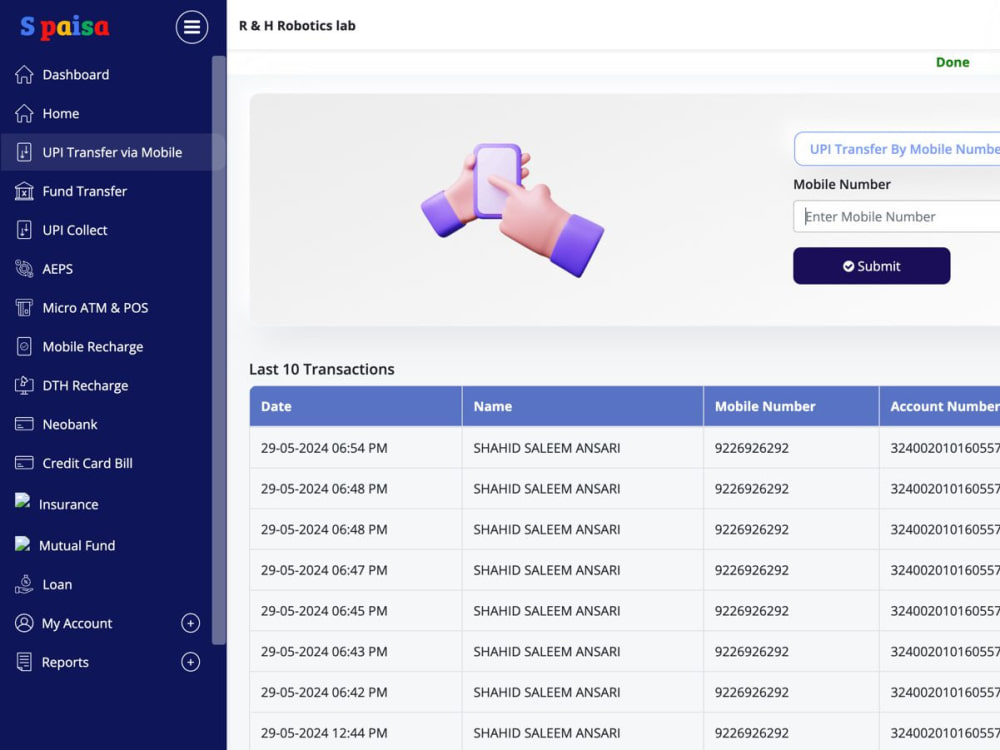Click the Home house icon
Image resolution: width=1000 pixels, height=750 pixels.
24,114
